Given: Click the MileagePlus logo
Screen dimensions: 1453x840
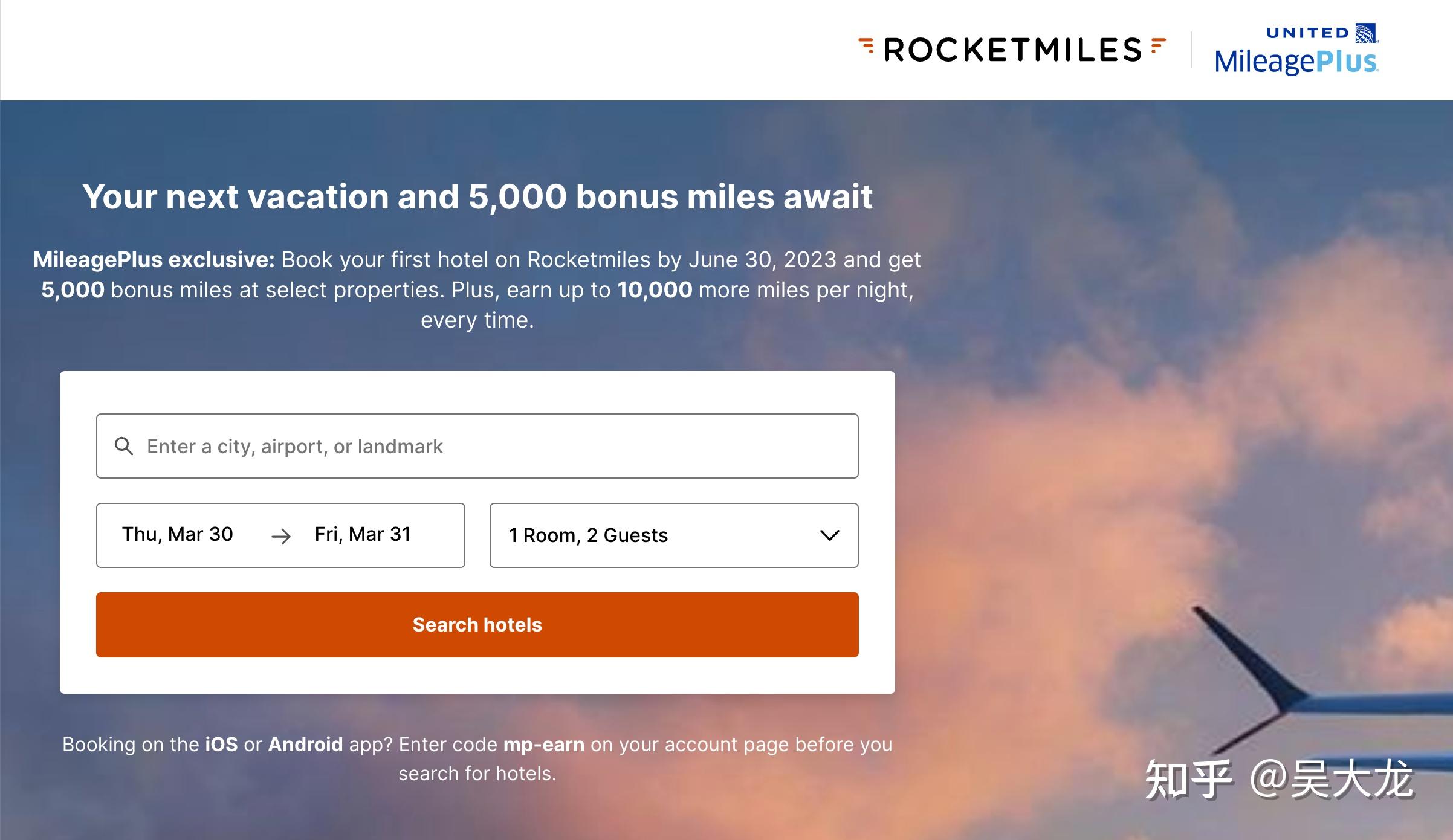Looking at the screenshot, I should coord(1295,62).
